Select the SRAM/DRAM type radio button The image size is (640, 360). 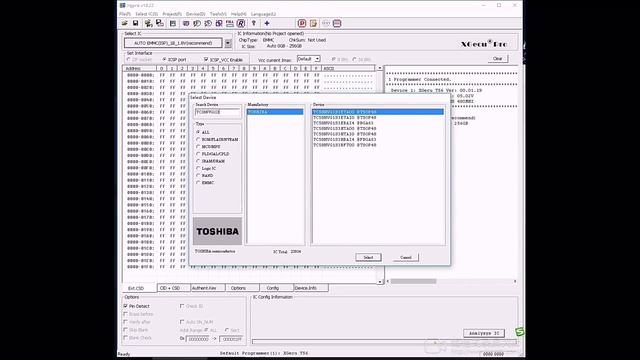pyautogui.click(x=198, y=161)
